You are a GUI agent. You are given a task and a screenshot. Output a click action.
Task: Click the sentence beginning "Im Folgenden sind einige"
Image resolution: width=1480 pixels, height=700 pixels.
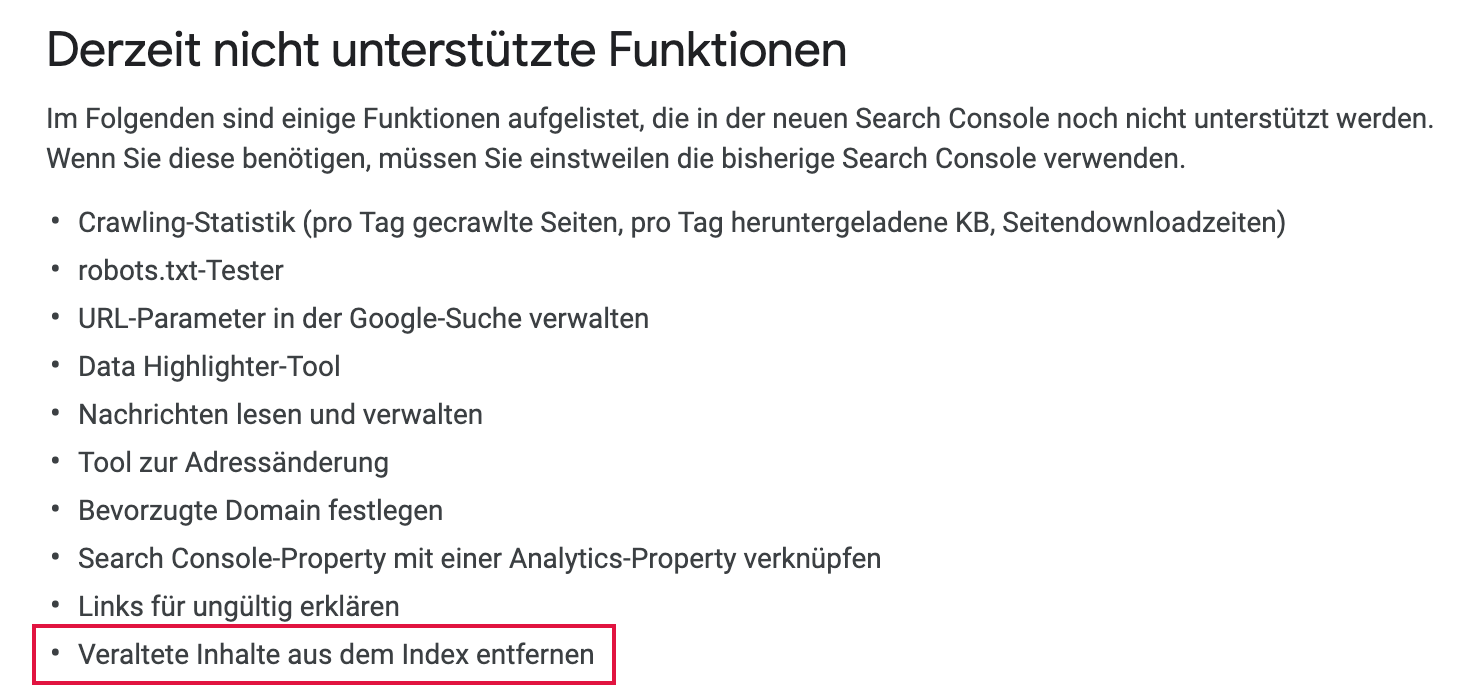tap(740, 120)
